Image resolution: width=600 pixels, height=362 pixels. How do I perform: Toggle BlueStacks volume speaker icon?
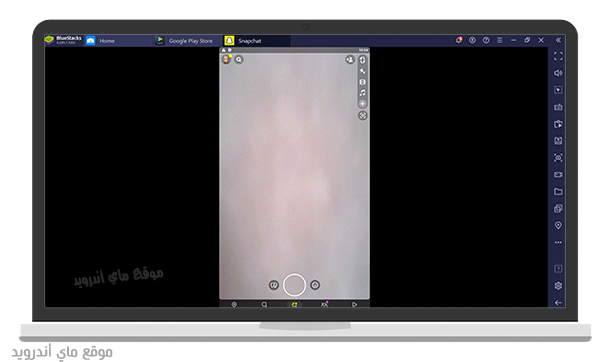coord(558,73)
